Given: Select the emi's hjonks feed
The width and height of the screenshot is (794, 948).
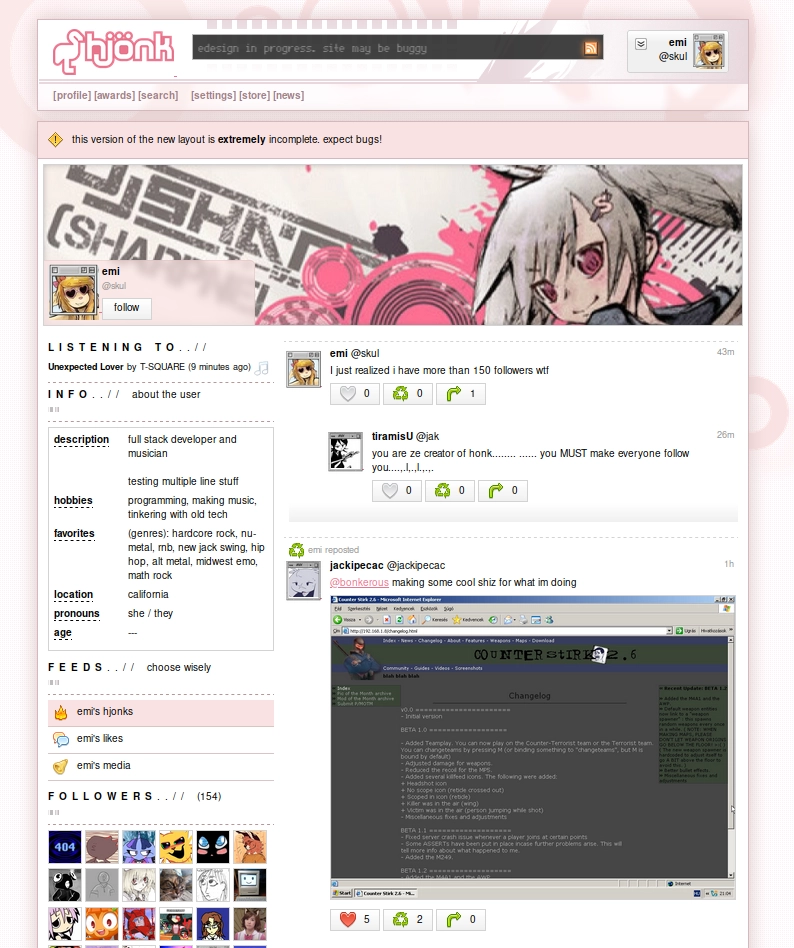Looking at the screenshot, I should 161,712.
